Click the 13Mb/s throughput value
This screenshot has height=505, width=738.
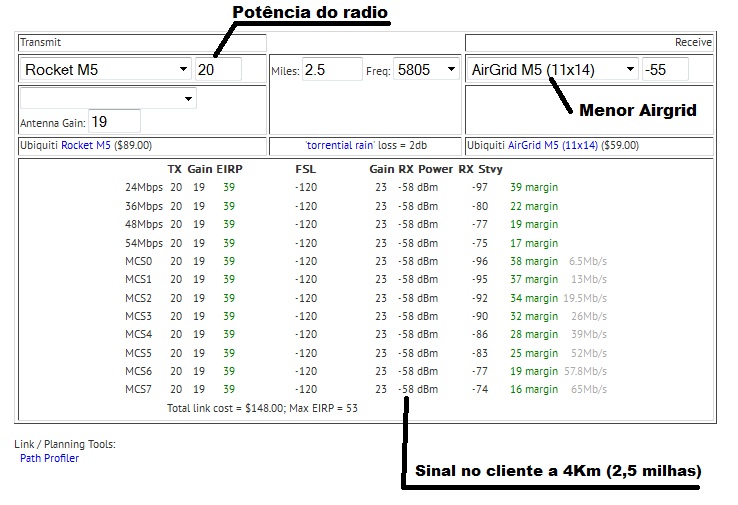coord(589,279)
